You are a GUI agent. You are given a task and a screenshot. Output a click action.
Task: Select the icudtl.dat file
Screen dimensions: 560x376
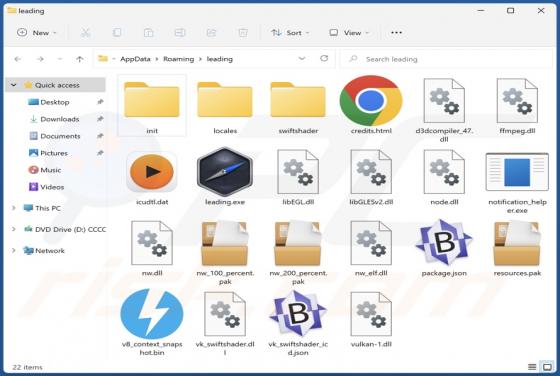point(152,177)
